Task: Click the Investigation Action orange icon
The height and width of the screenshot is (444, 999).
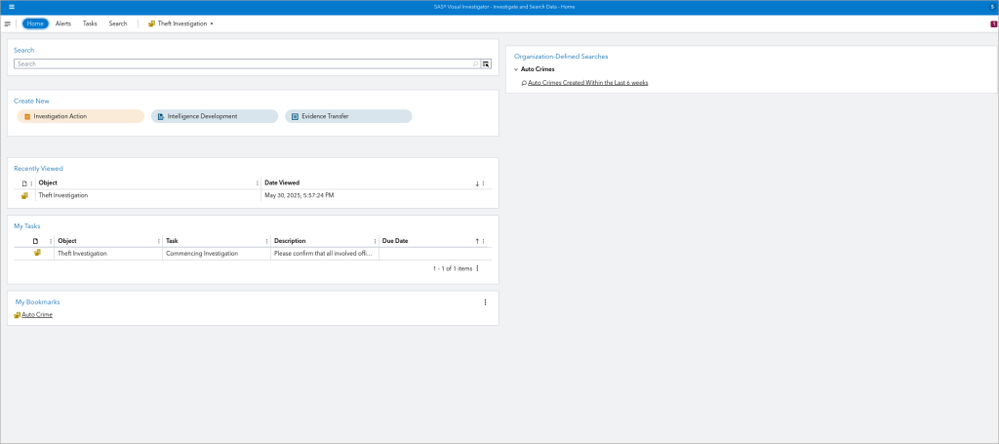Action: click(x=27, y=117)
